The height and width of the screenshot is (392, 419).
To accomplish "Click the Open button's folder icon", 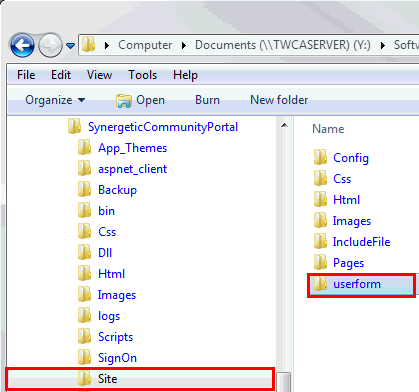I will [x=124, y=101].
